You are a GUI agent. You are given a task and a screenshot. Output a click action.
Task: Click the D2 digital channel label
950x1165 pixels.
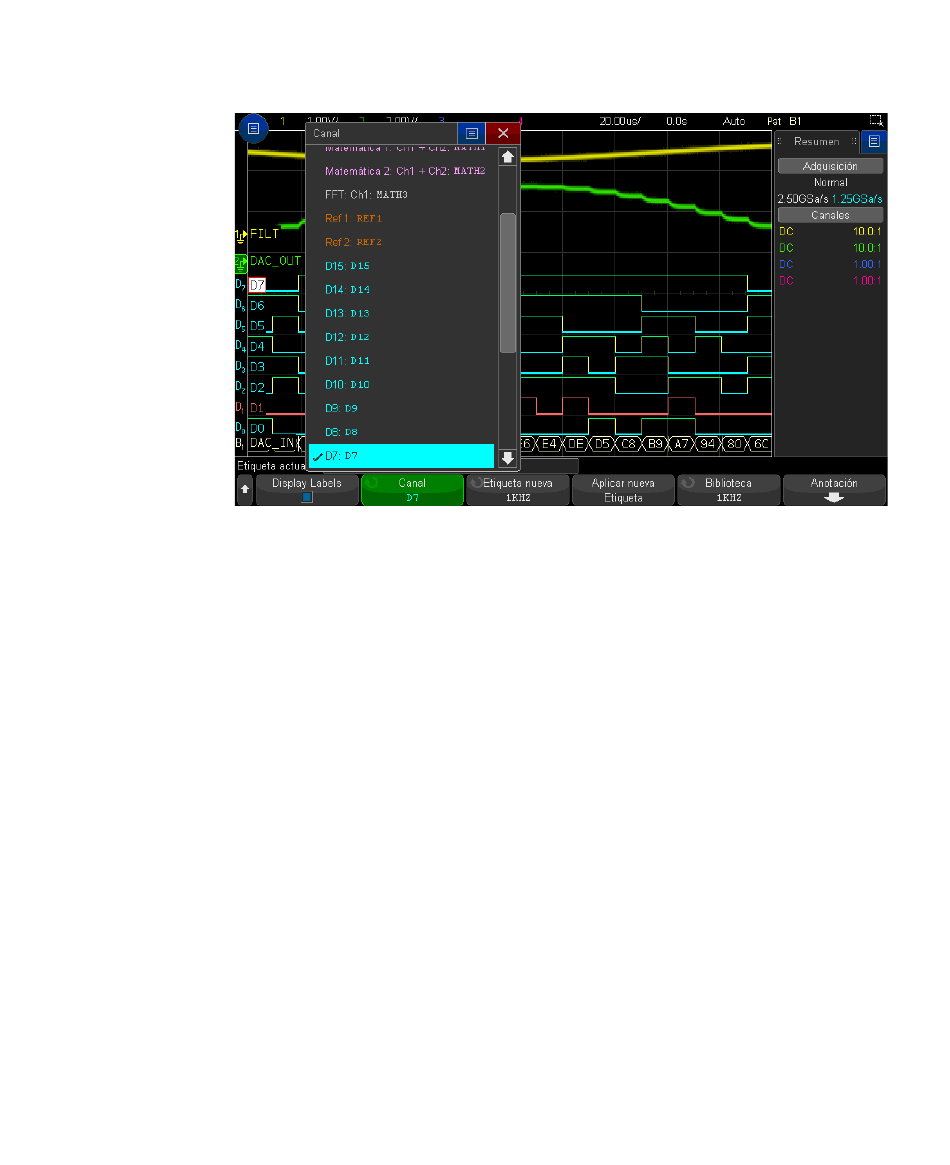point(257,388)
